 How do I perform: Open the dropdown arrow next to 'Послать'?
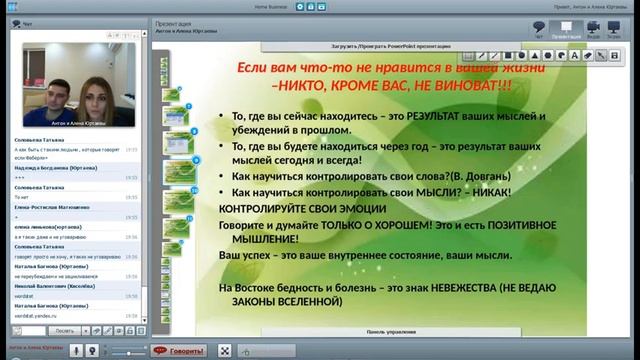(x=86, y=331)
